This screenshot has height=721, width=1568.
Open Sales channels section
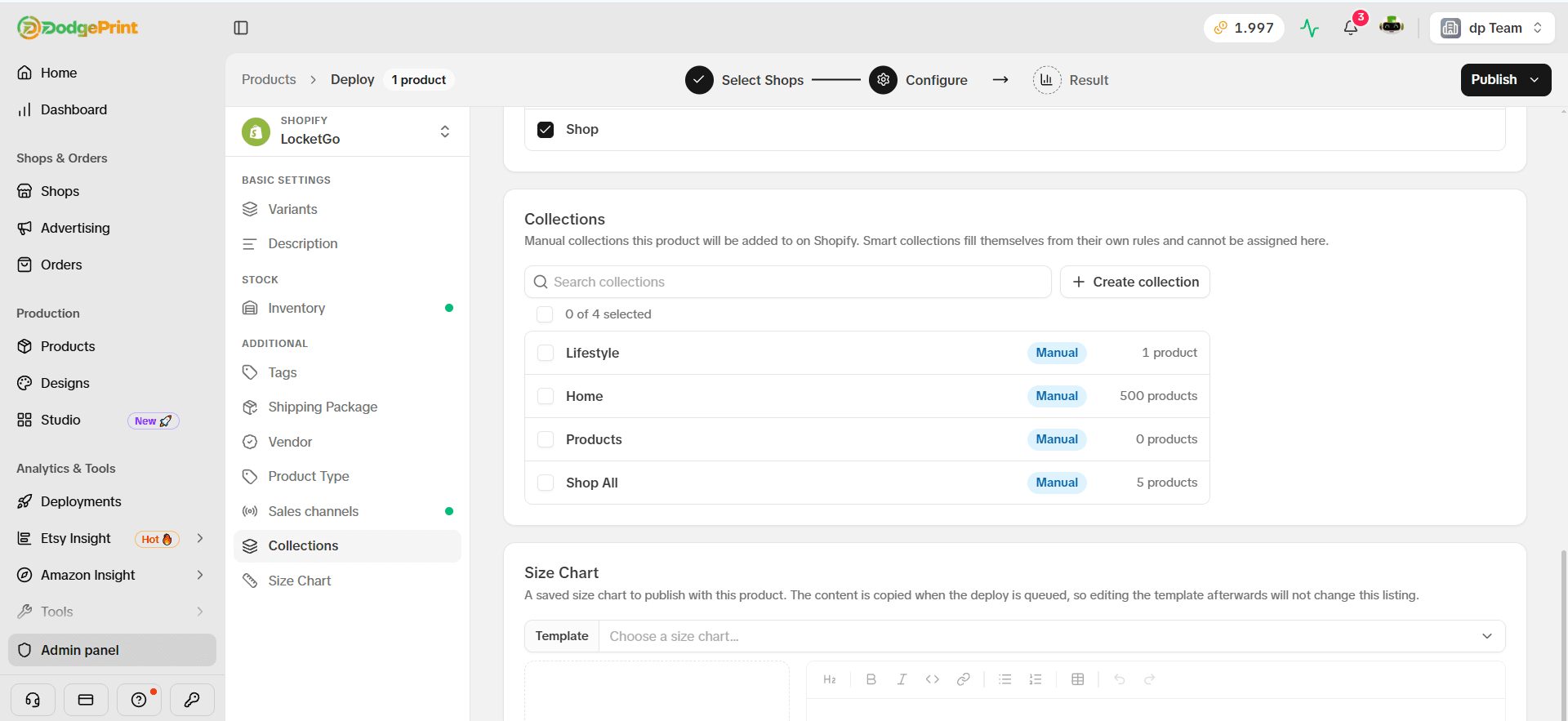(x=347, y=511)
